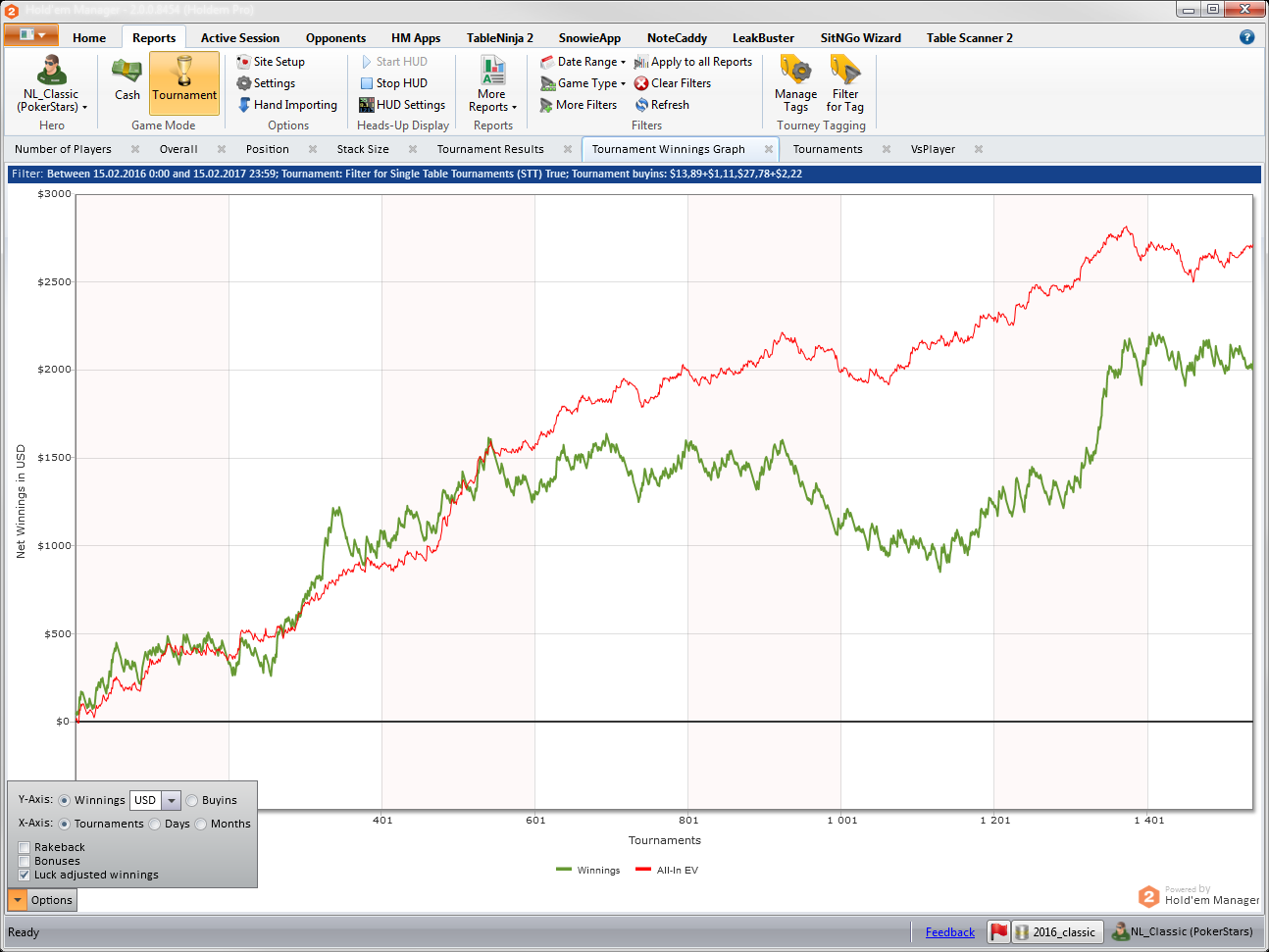
Task: Open the NoteCaddy tab
Action: (x=677, y=37)
